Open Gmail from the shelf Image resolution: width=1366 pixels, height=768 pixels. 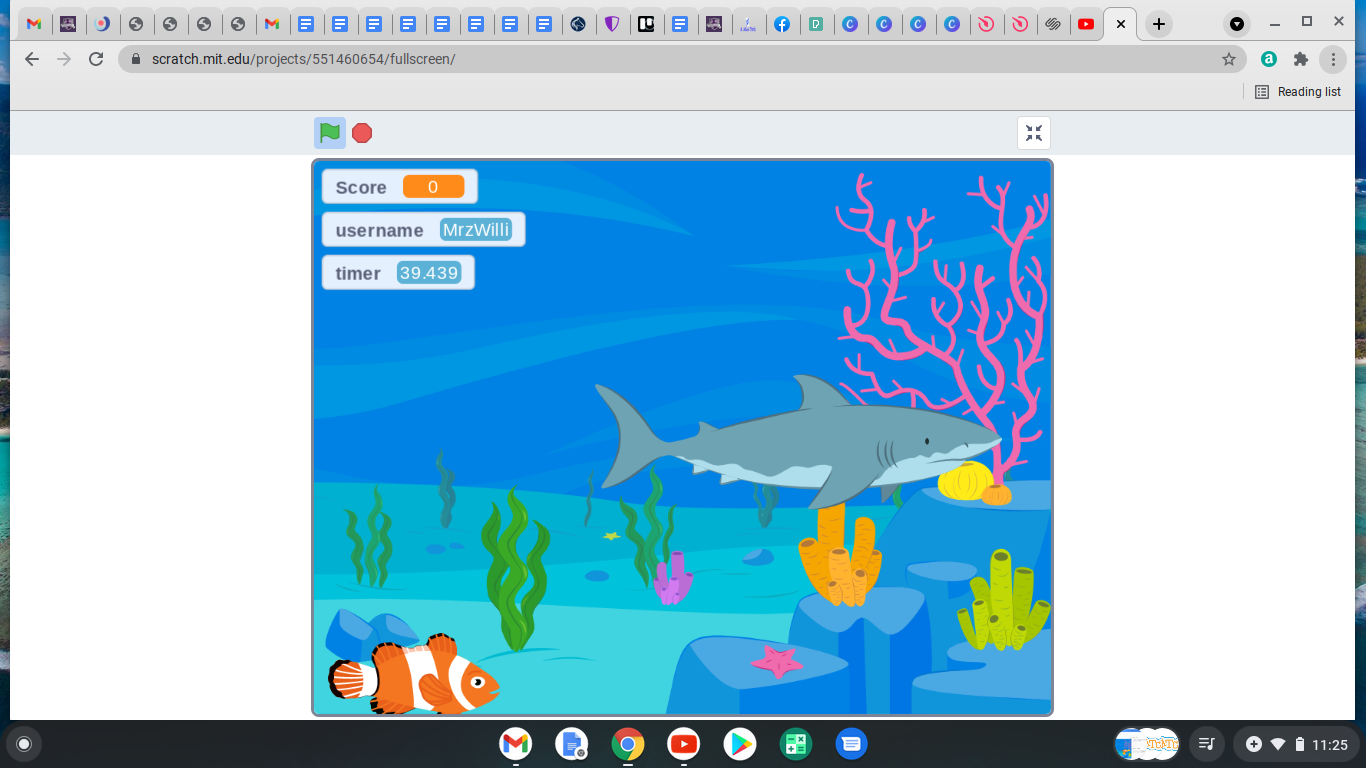click(x=515, y=744)
